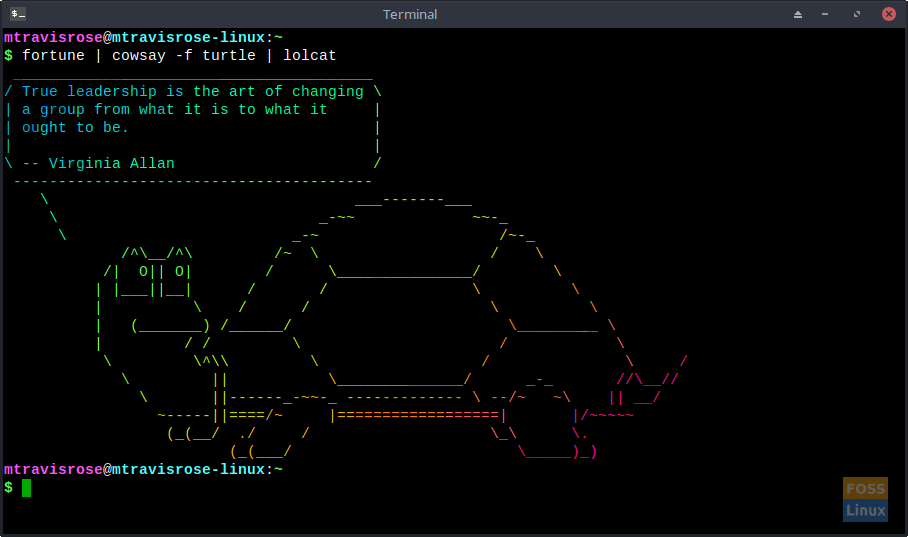Close the Terminal window
Image resolution: width=908 pixels, height=537 pixels.
coord(889,14)
